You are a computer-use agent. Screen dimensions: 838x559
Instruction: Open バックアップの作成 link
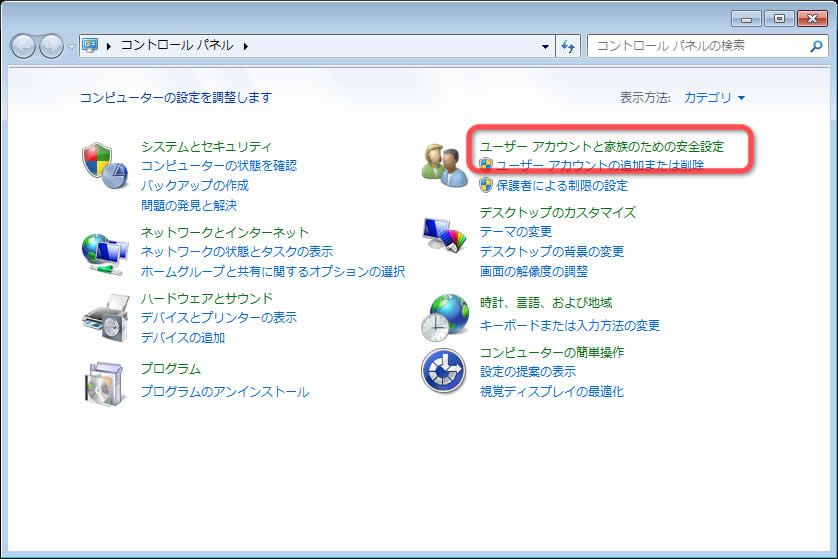(x=195, y=185)
